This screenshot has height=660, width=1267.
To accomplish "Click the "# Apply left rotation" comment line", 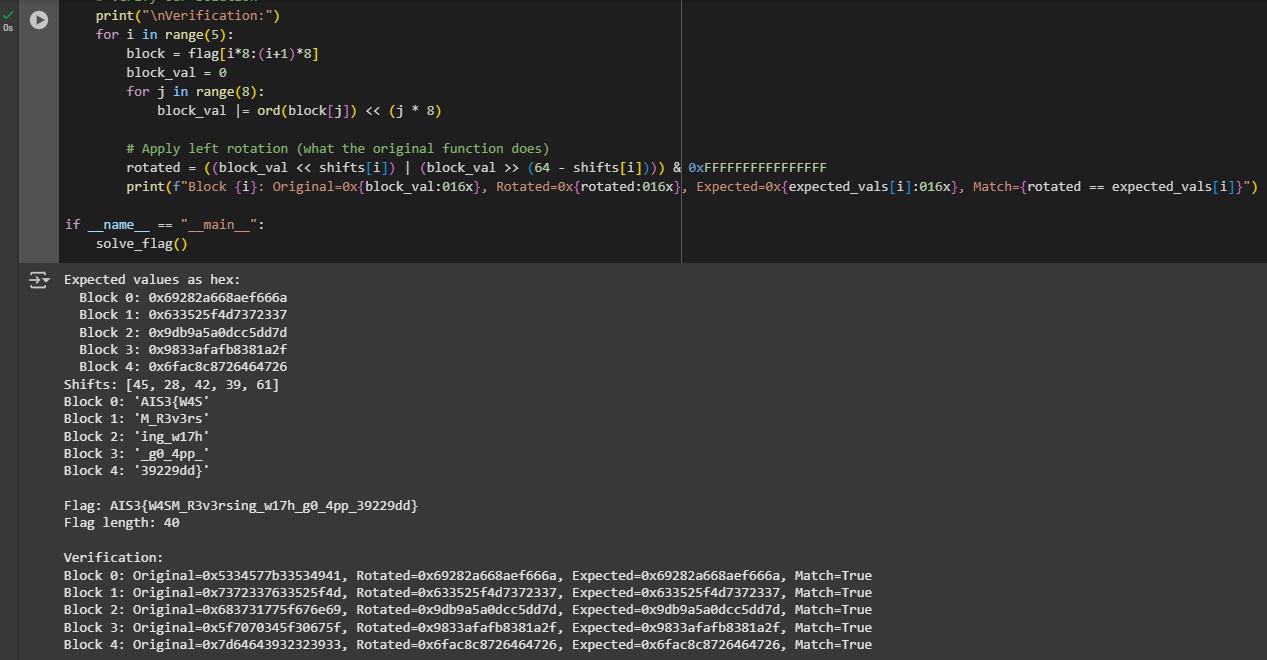I will click(x=338, y=148).
